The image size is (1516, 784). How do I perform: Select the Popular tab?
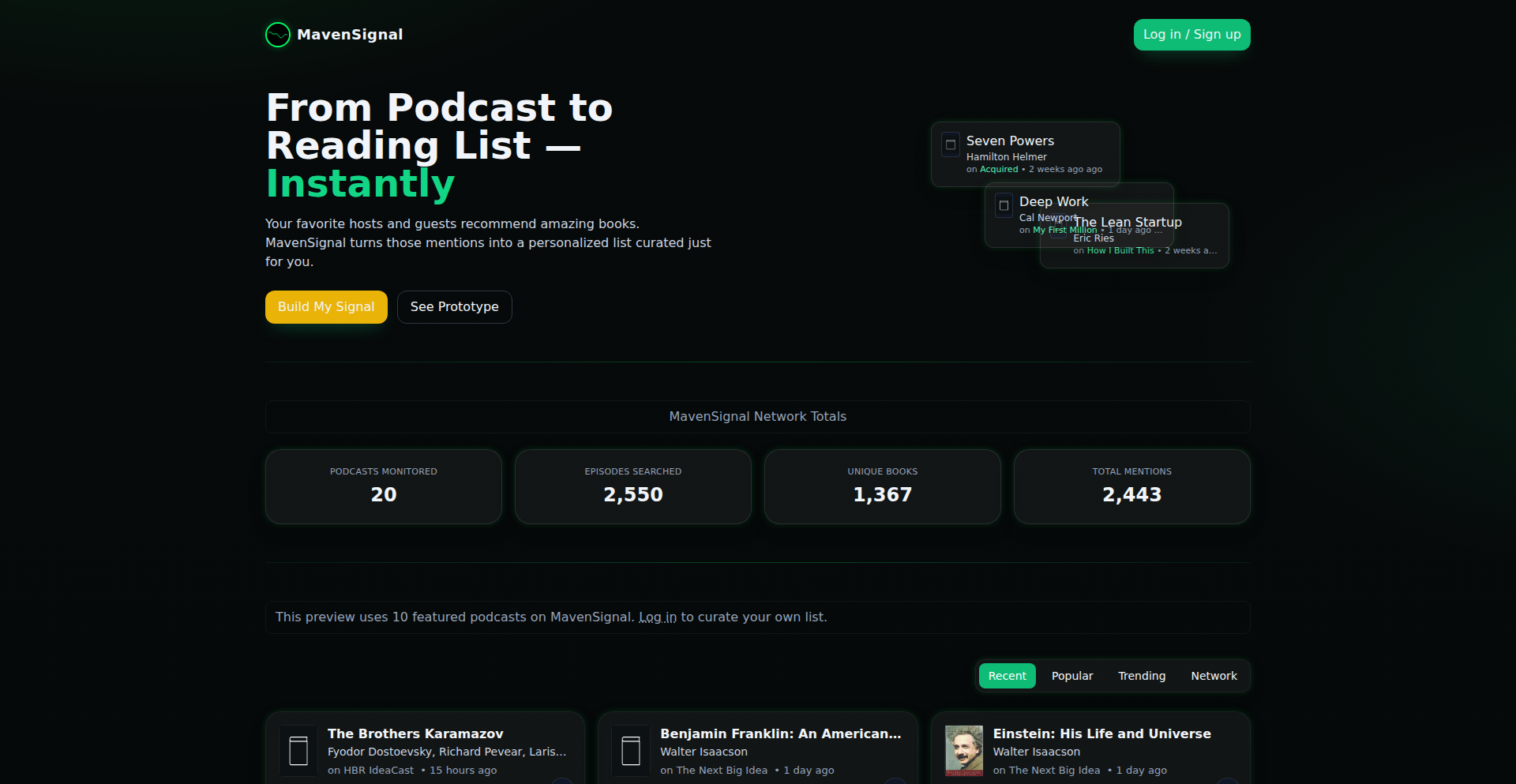pyautogui.click(x=1071, y=676)
